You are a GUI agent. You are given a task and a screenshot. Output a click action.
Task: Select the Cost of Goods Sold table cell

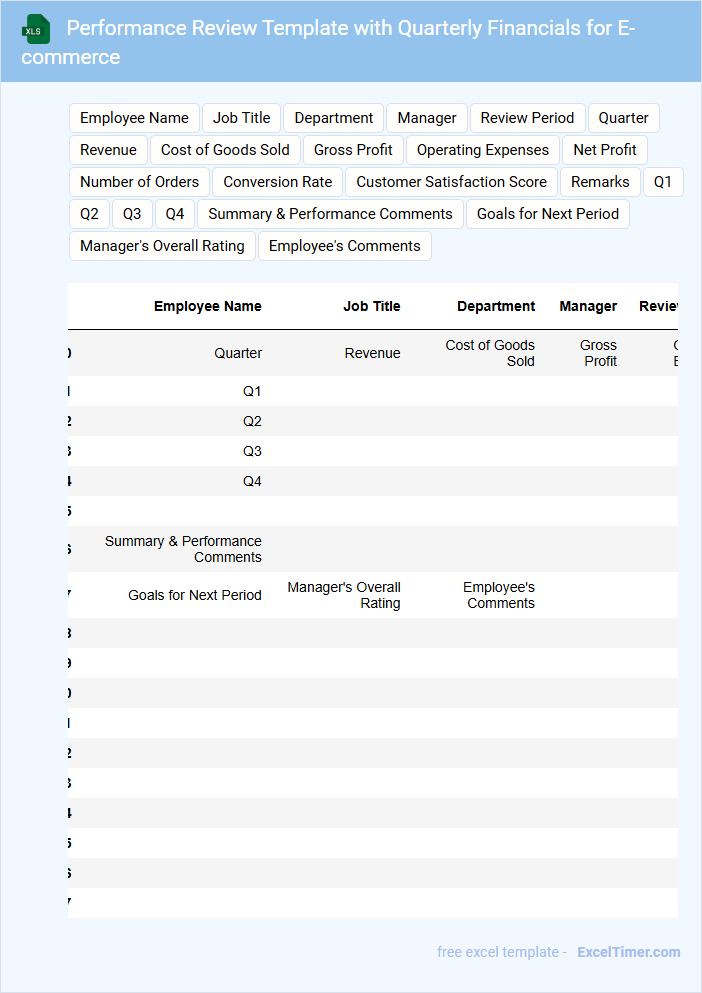tap(490, 353)
